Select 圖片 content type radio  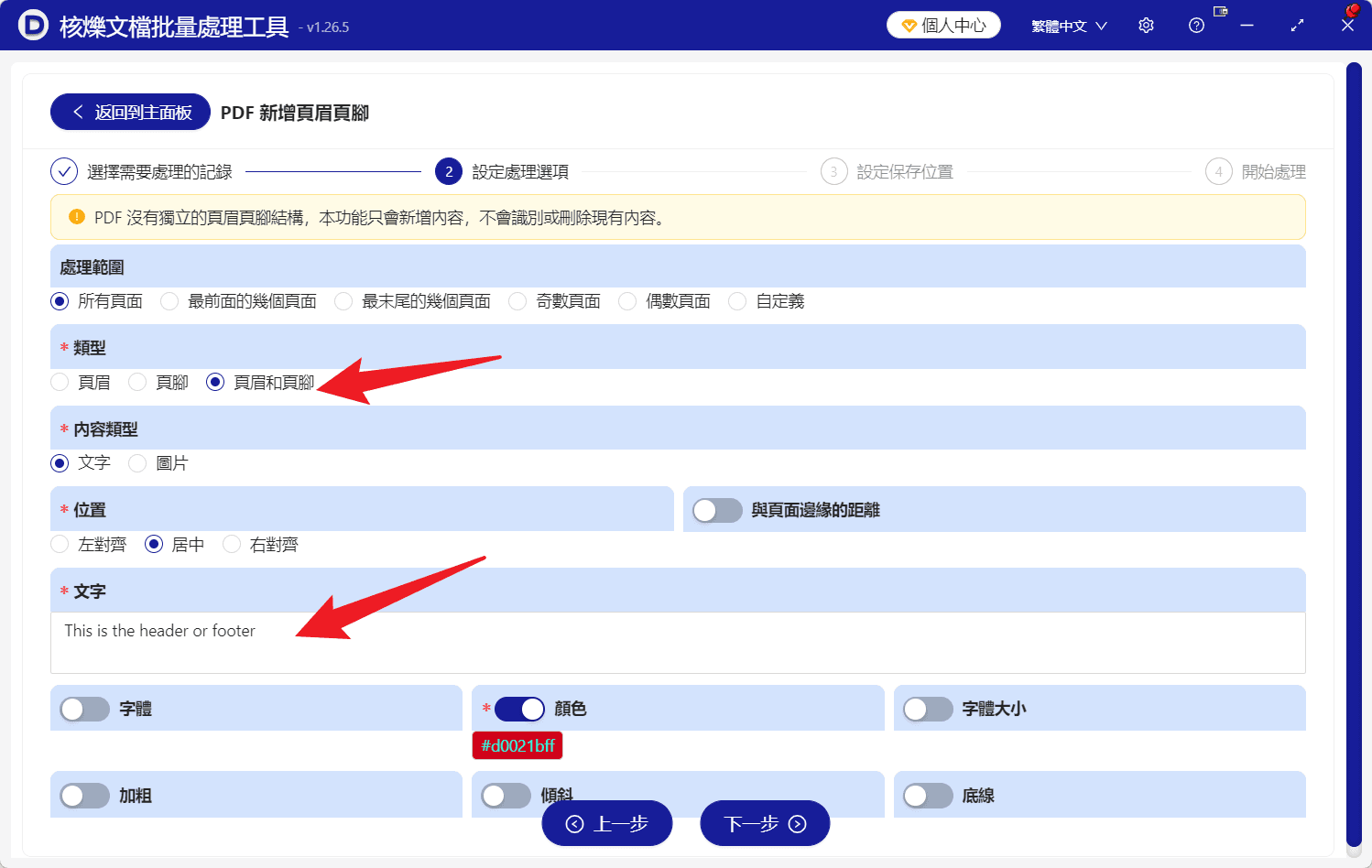click(x=137, y=463)
